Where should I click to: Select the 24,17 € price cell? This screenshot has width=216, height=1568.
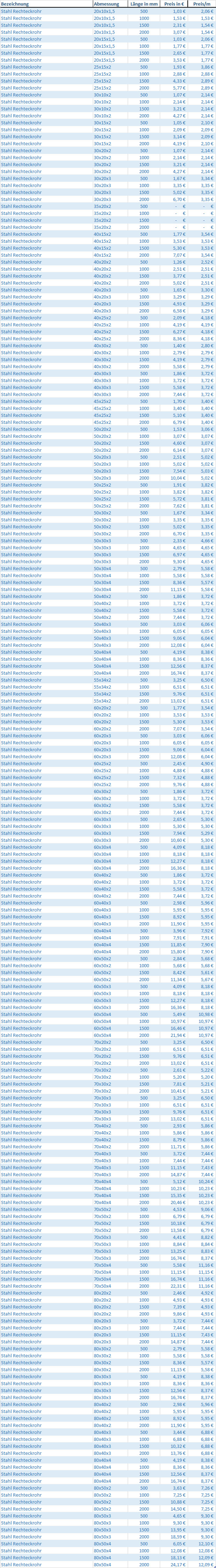coord(174,1565)
